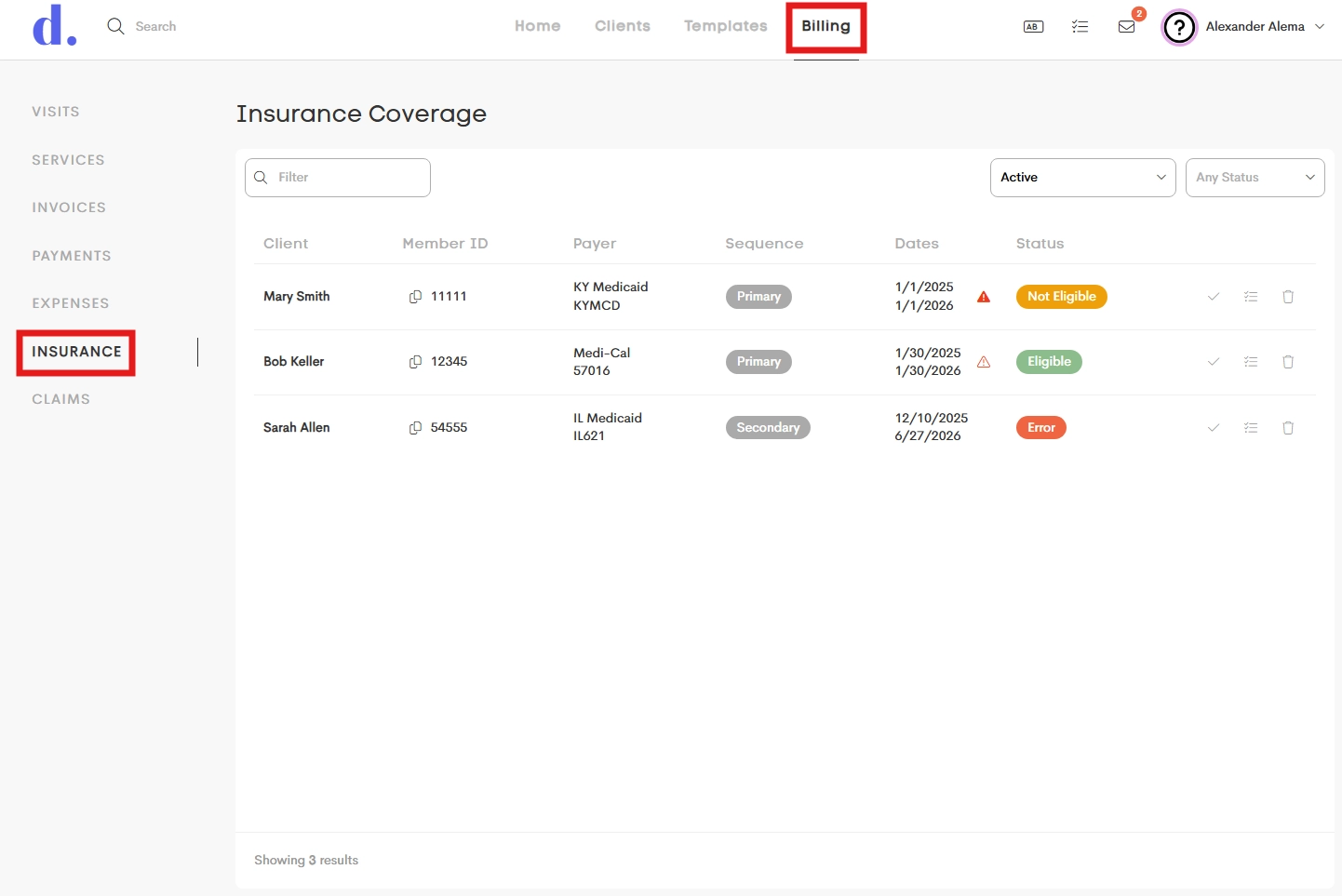
Task: Open checklist icon in Bob Keller row
Action: tap(1251, 362)
